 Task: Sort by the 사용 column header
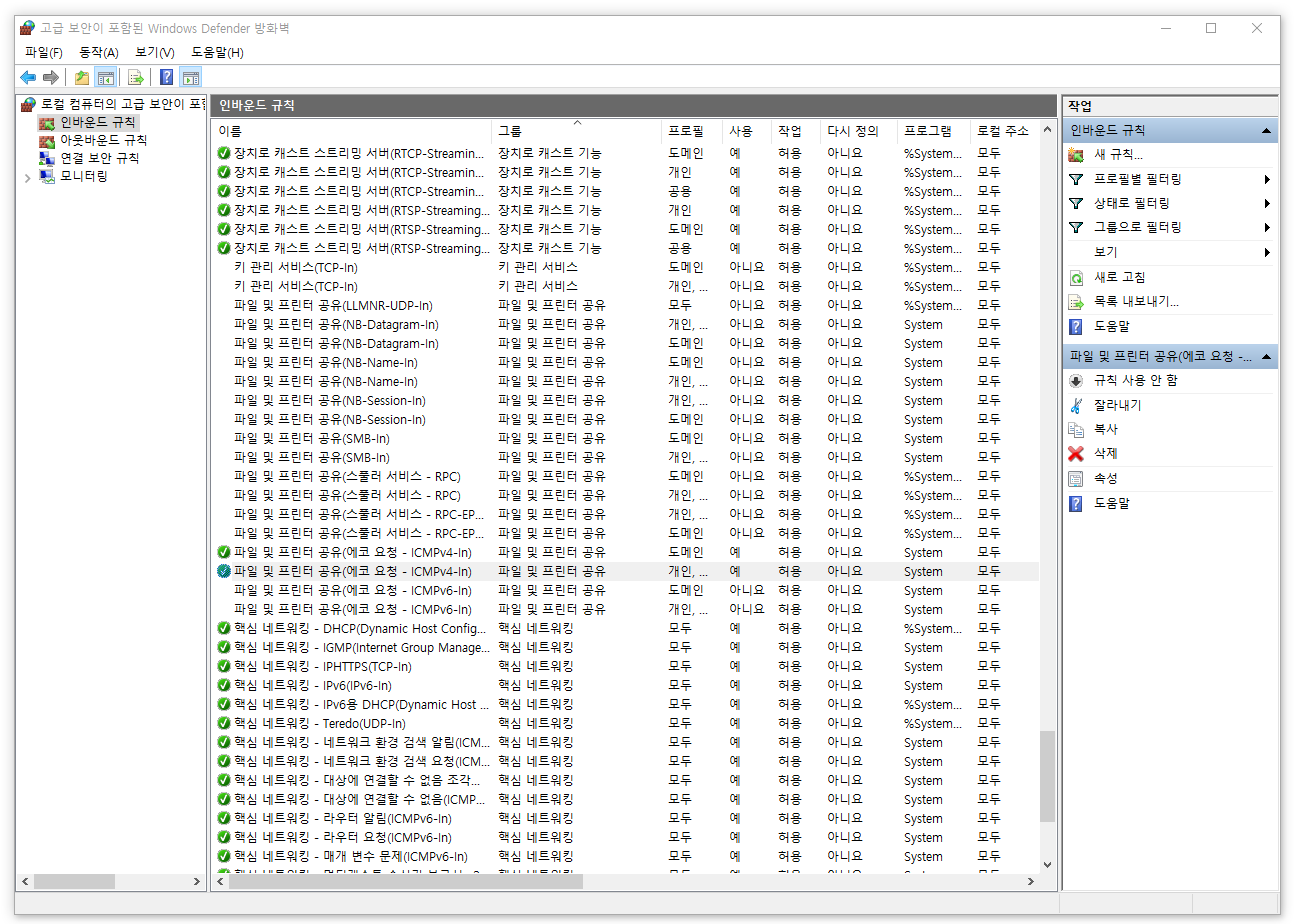[747, 131]
